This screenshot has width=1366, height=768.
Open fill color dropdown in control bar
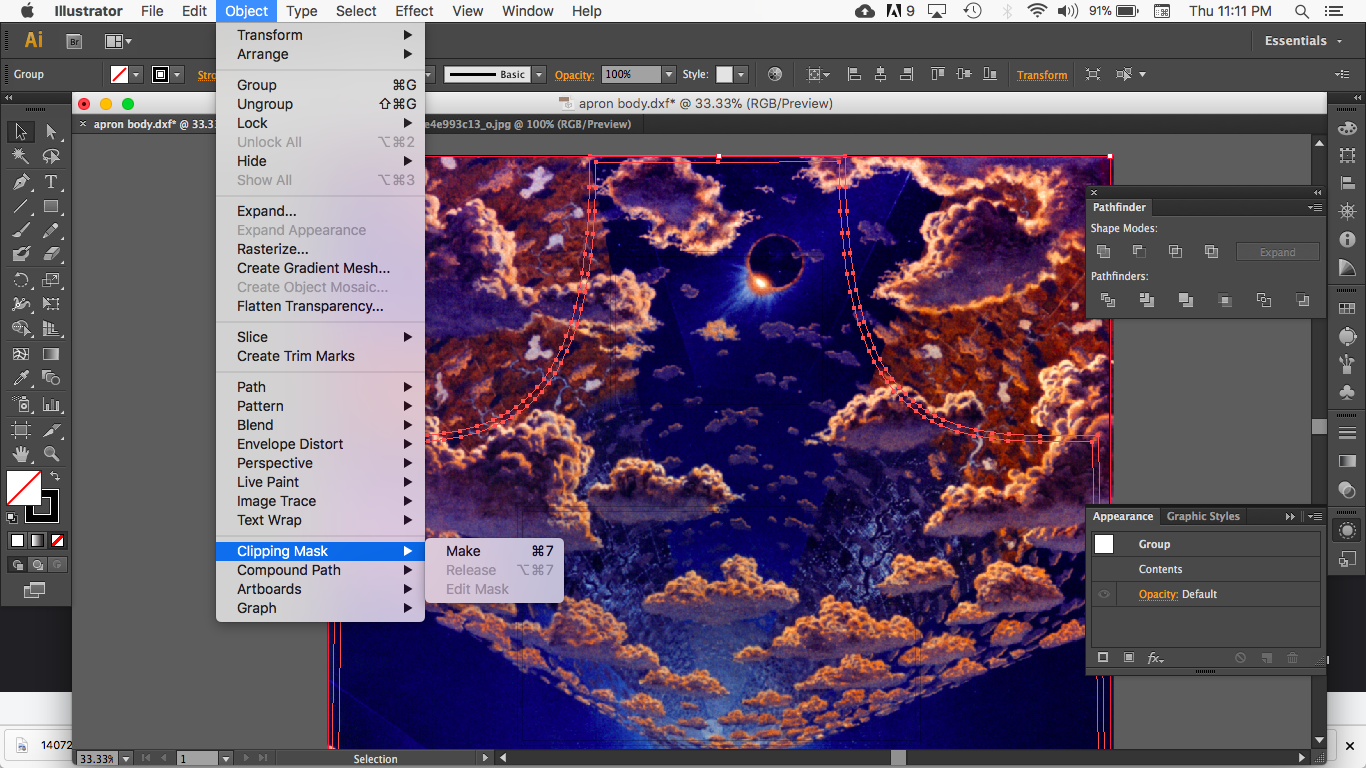point(136,74)
